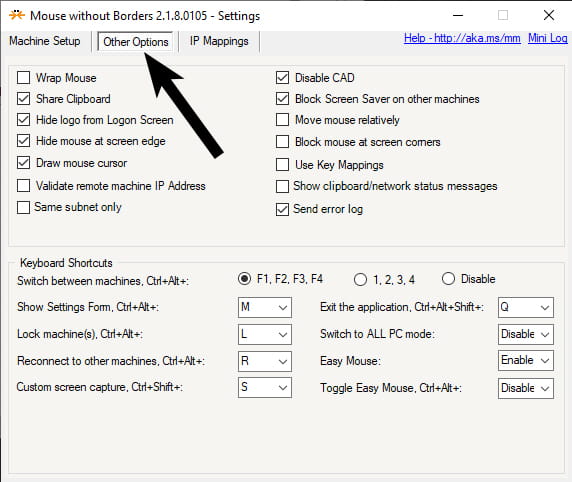
Task: Click the Lock machine(s), Ctrl+Alt+ label
Action: (80, 334)
